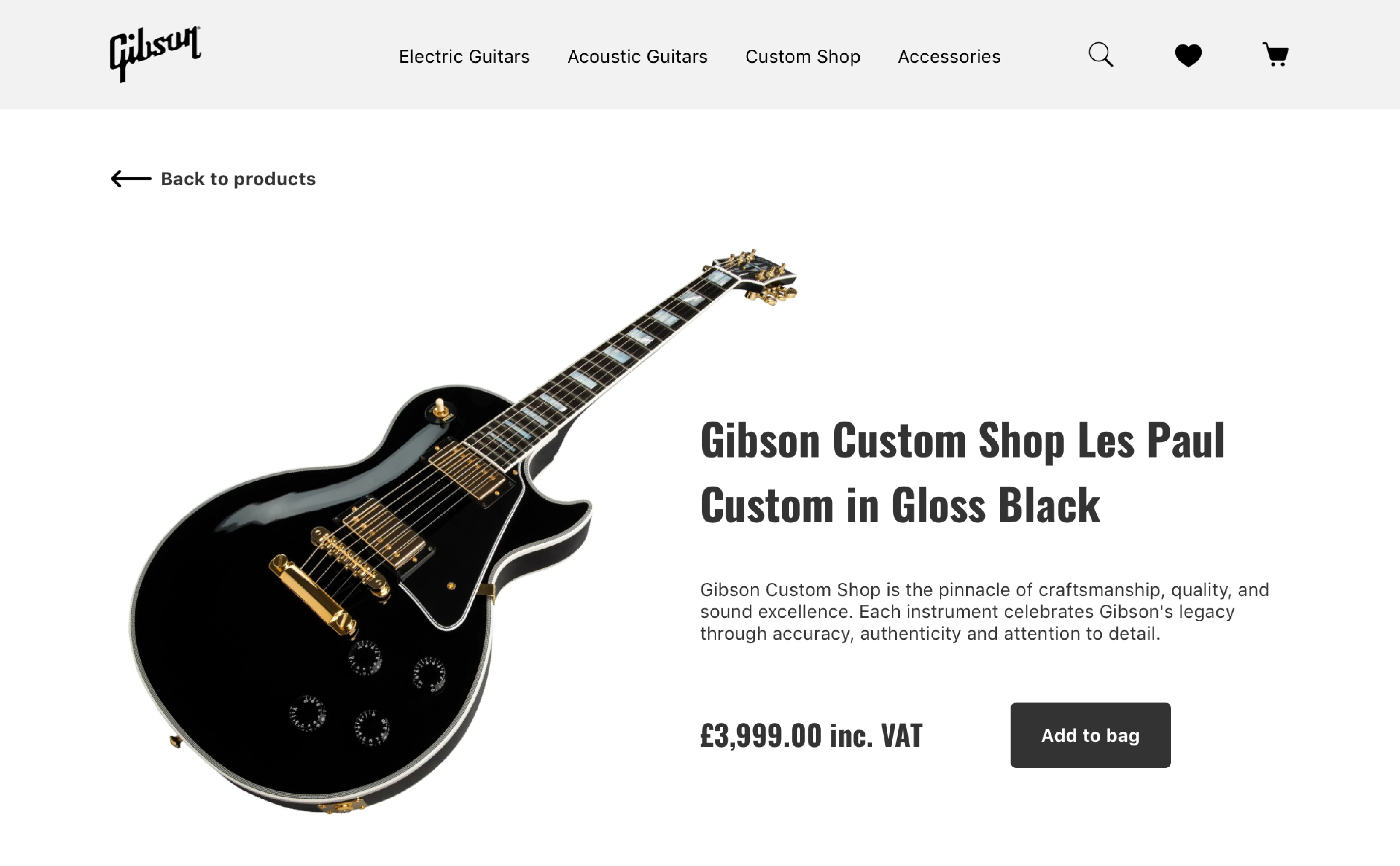Open the Accessories navigation item
Screen dimensions: 1400x866
[x=949, y=56]
